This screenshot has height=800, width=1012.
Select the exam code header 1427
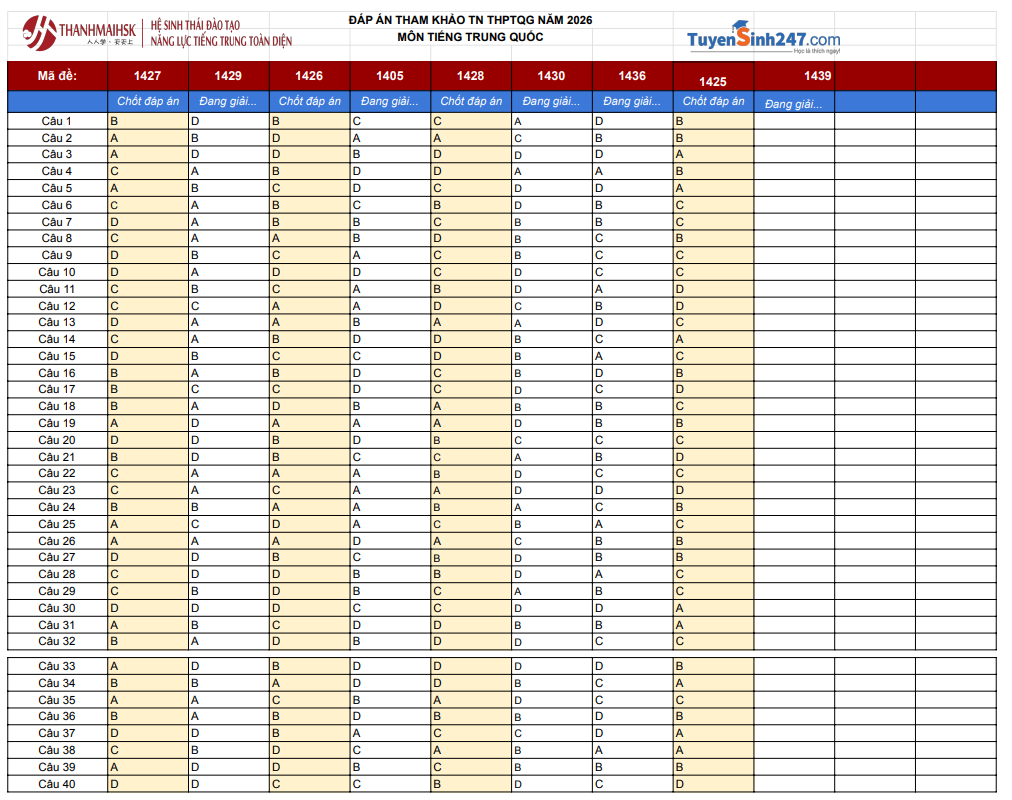click(147, 76)
